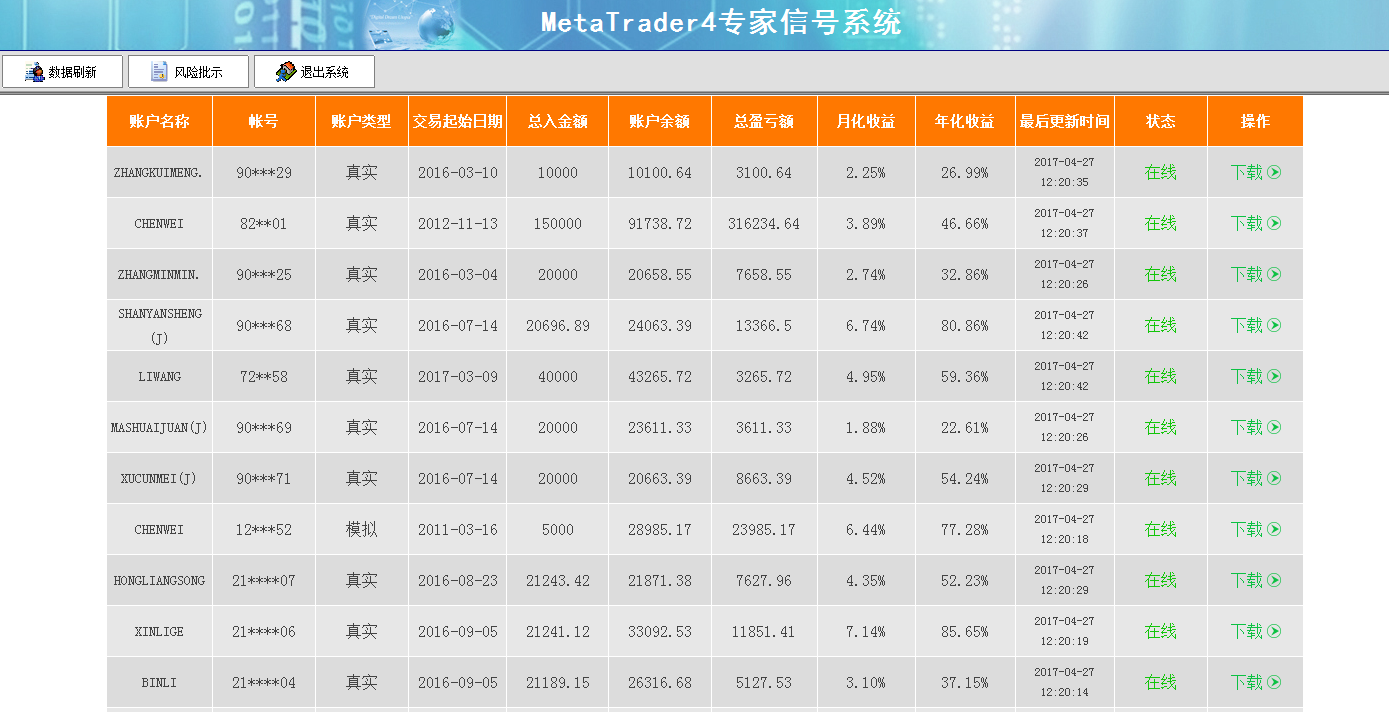Click 下载 link for BINLI

coord(1247,682)
